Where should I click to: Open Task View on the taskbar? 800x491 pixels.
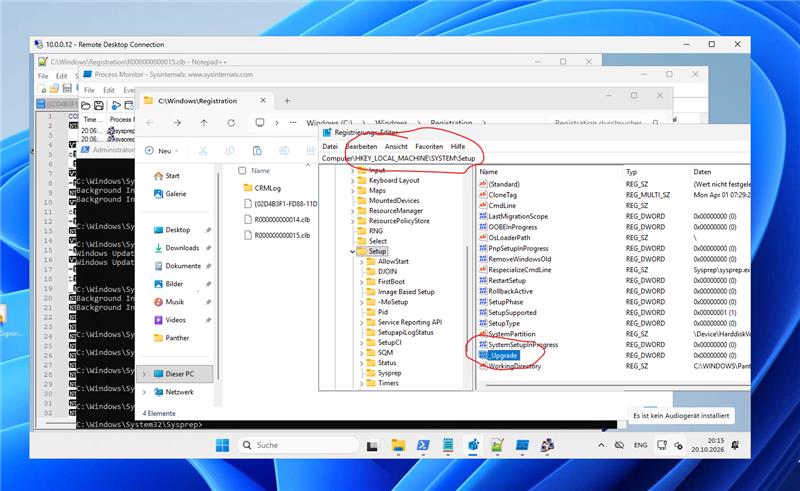coord(372,446)
